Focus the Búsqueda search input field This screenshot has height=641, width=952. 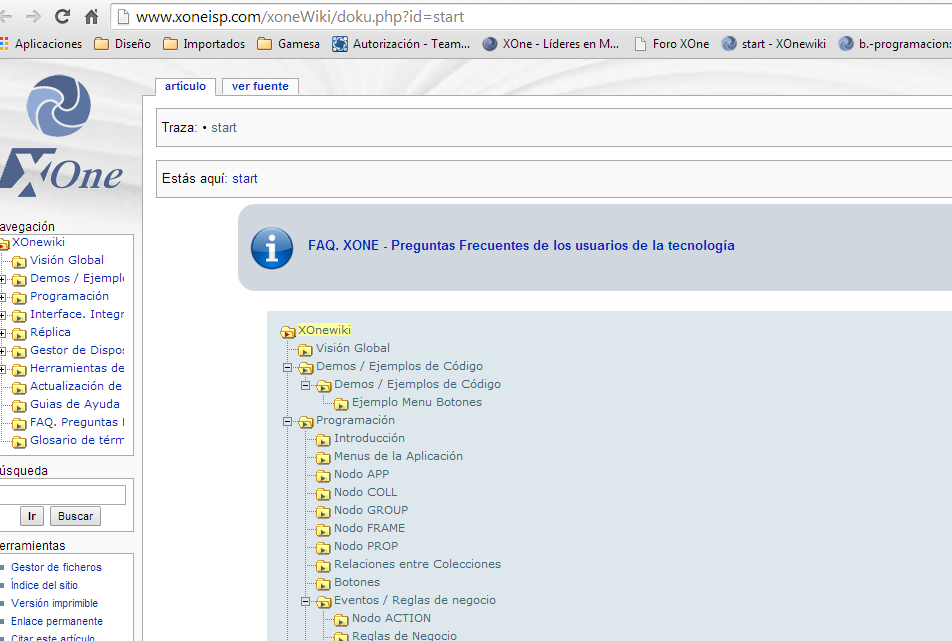[62, 495]
